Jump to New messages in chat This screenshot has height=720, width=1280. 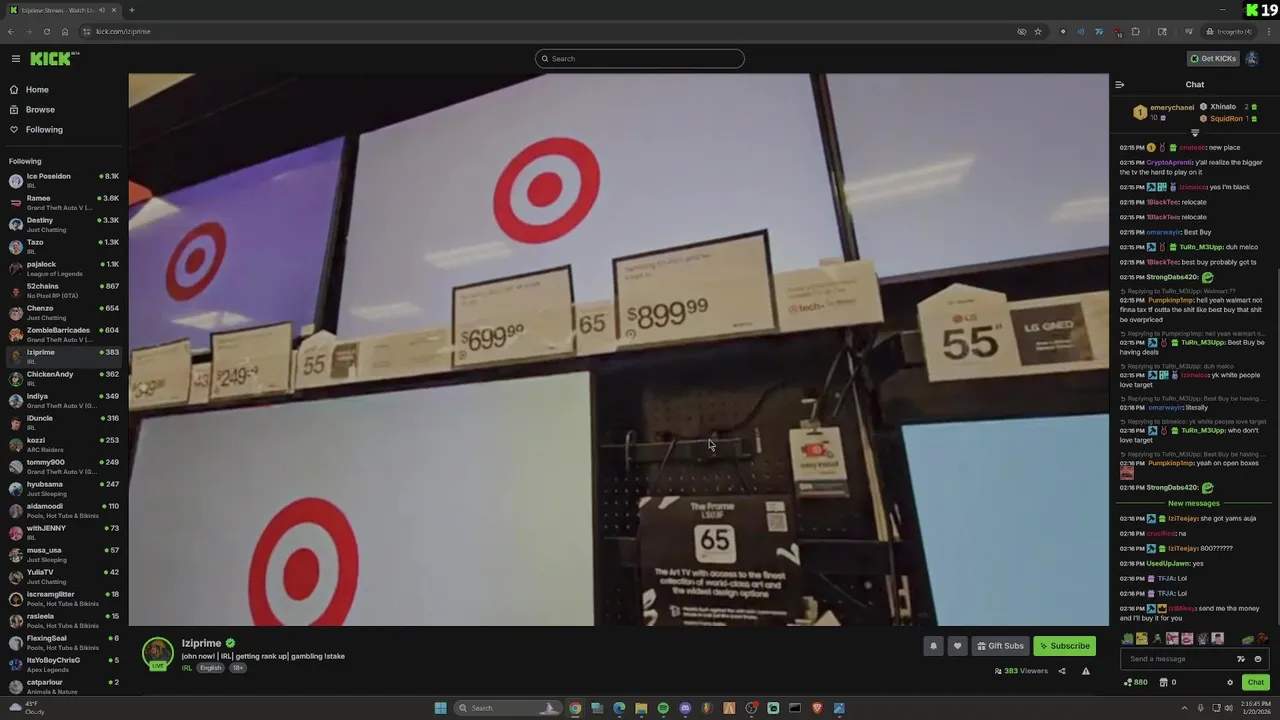click(x=1194, y=503)
